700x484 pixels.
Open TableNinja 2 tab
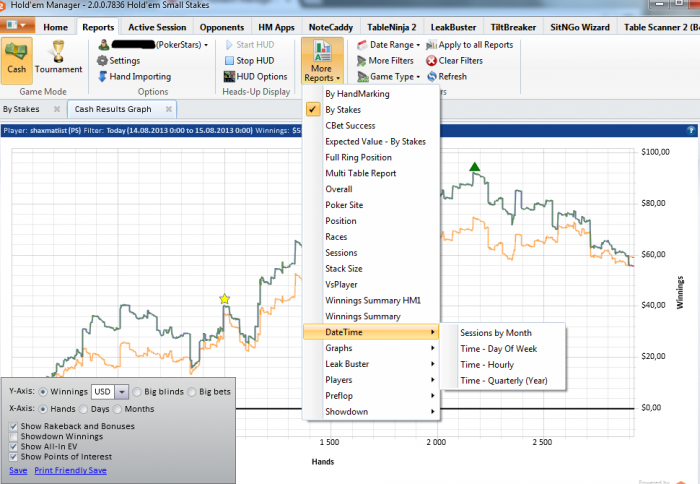pos(392,27)
